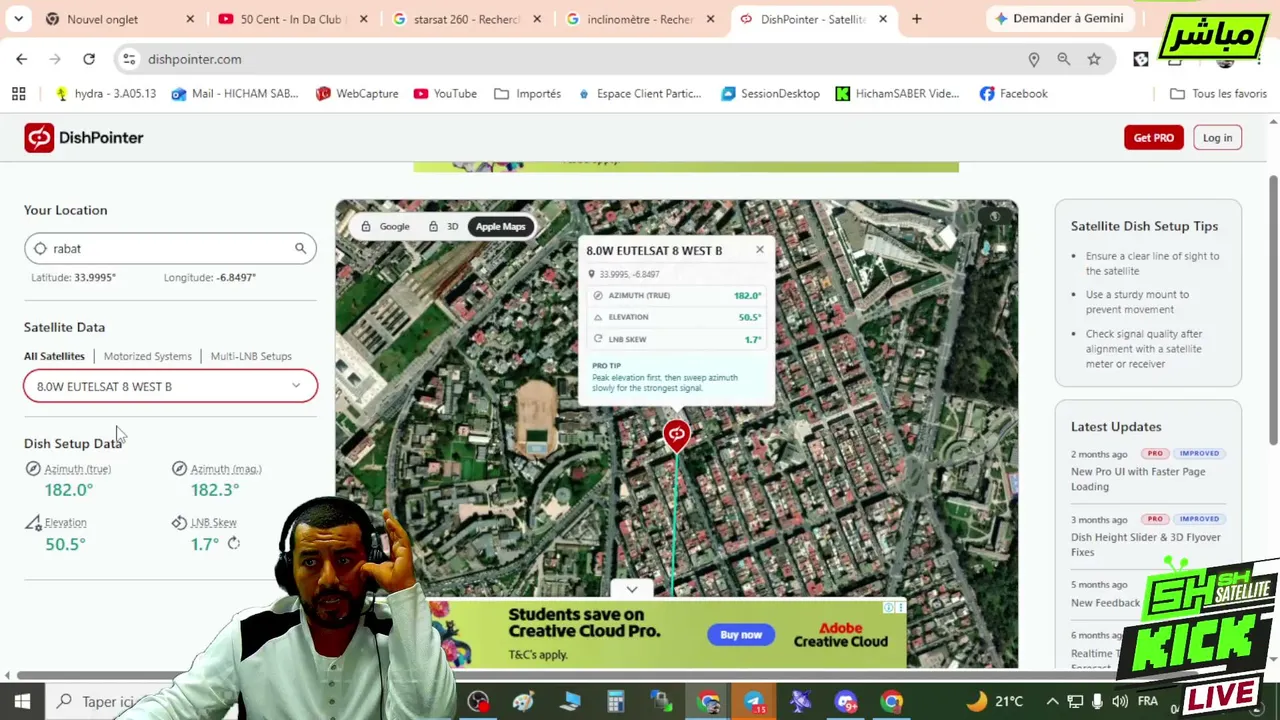Click the 182.3° magnetic azimuth value
The image size is (1280, 720).
click(x=215, y=490)
